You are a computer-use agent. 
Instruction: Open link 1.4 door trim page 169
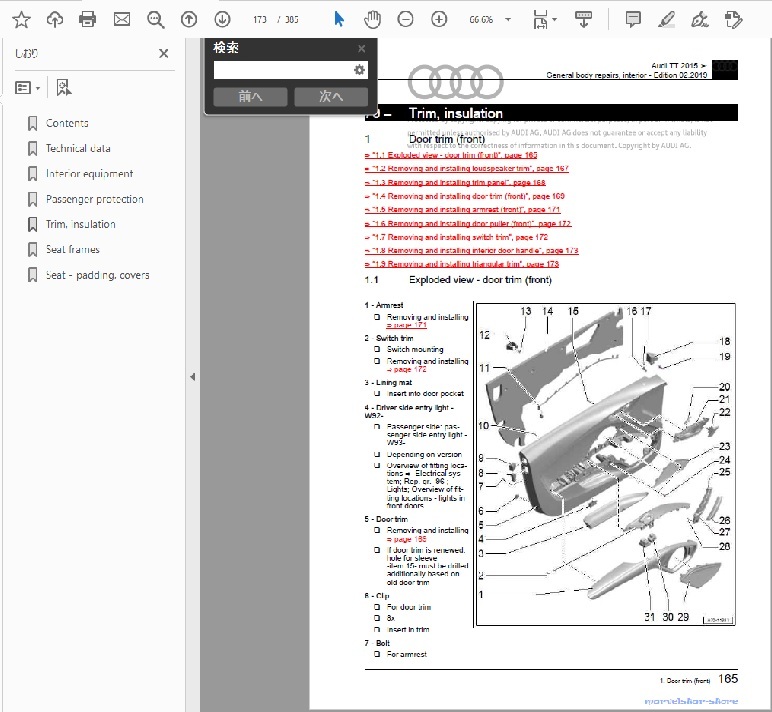464,196
